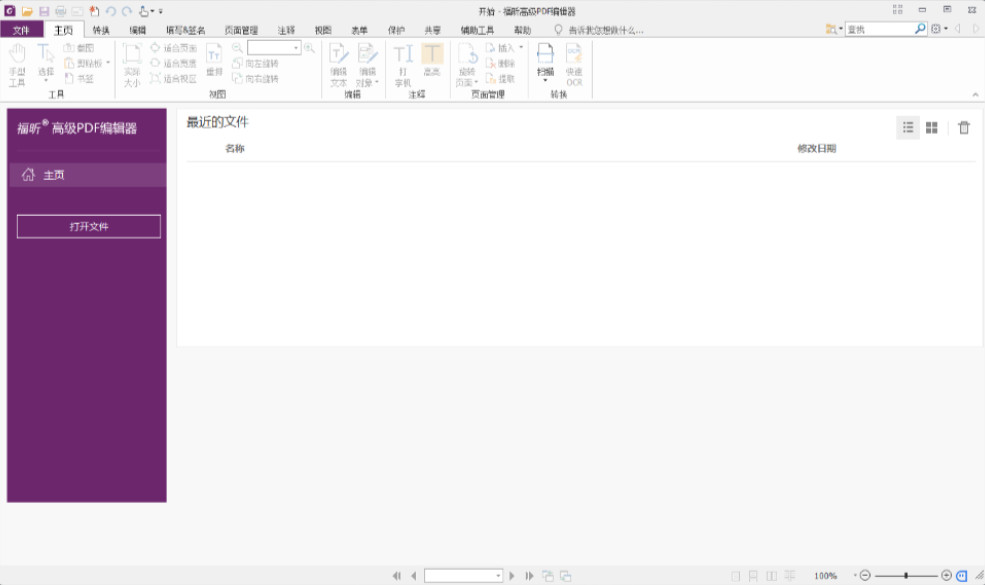Click the Reflow (重排) icon
Viewport: 985px width, 585px height.
tap(214, 60)
